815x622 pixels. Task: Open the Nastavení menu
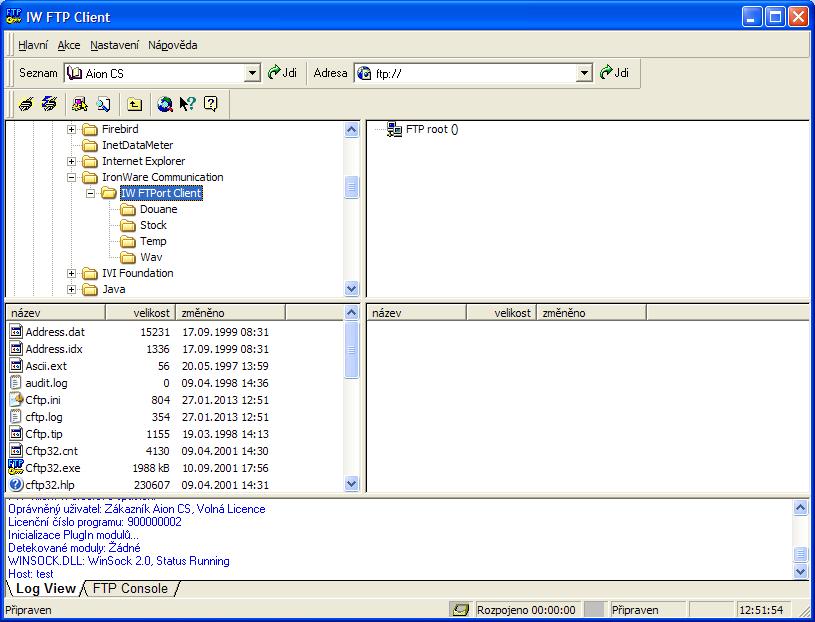115,45
